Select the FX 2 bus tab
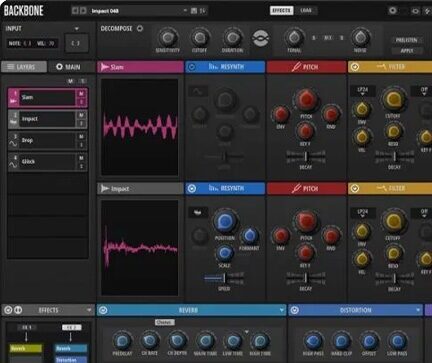Viewport: 432px width, 363px height. click(71, 328)
